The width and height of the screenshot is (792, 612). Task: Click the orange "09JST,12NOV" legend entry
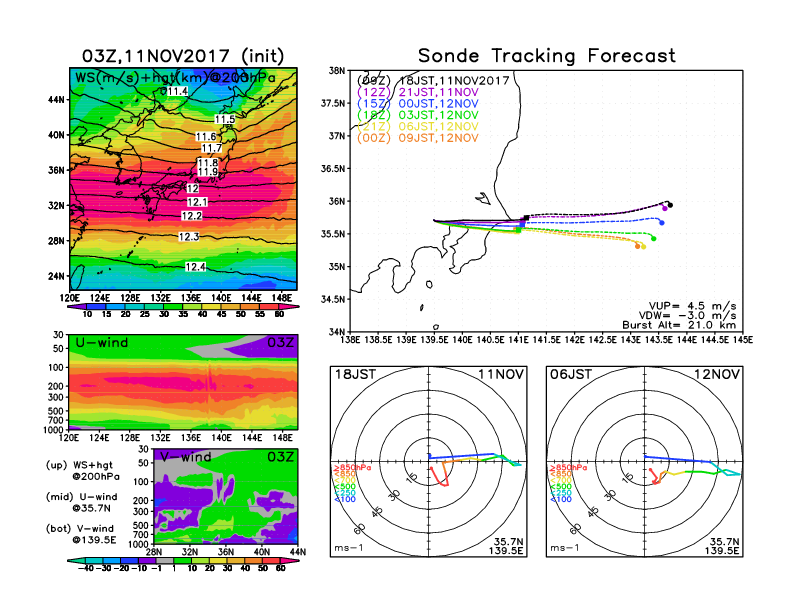[418, 138]
